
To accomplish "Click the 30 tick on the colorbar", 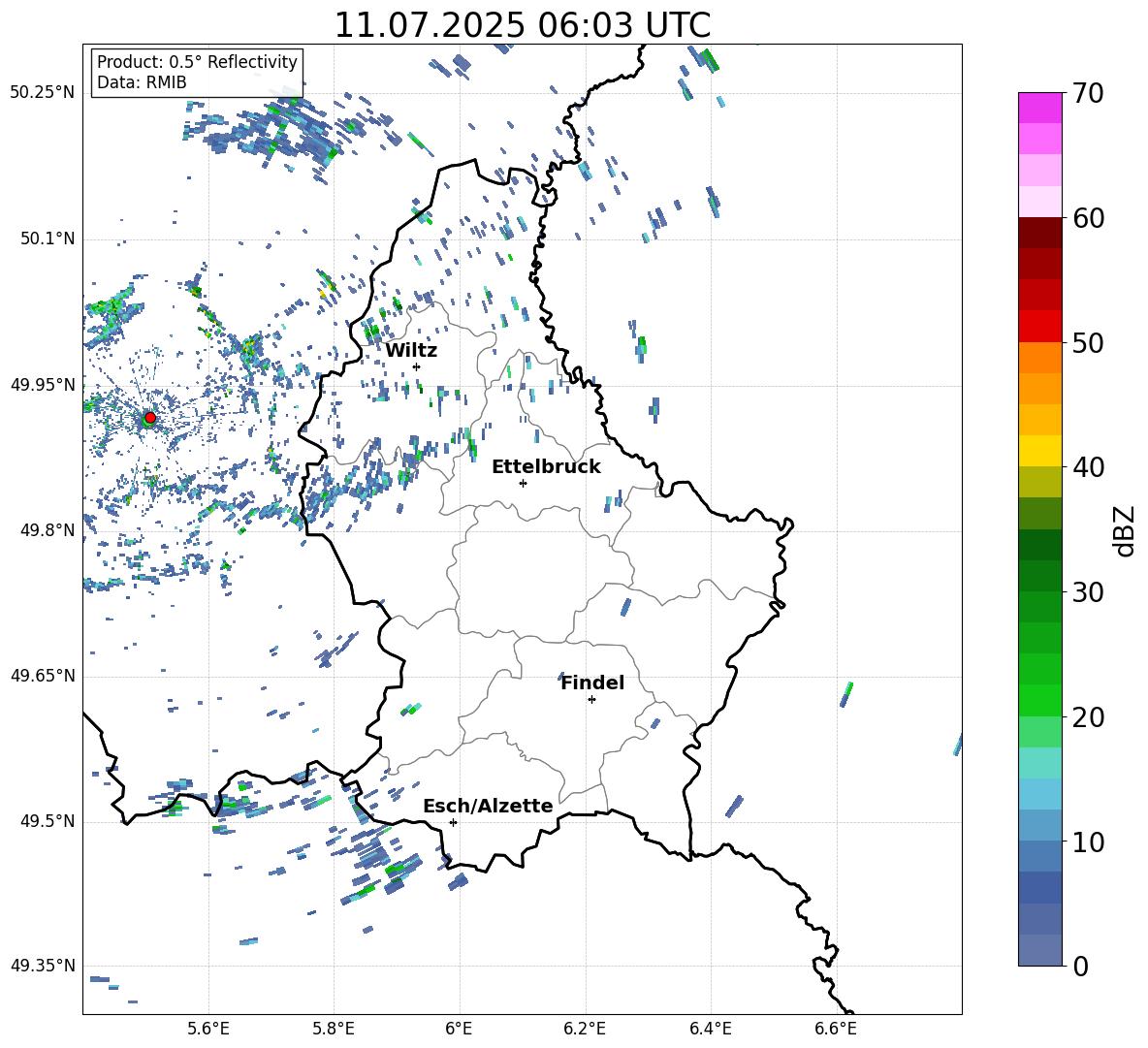I will pyautogui.click(x=1088, y=592).
